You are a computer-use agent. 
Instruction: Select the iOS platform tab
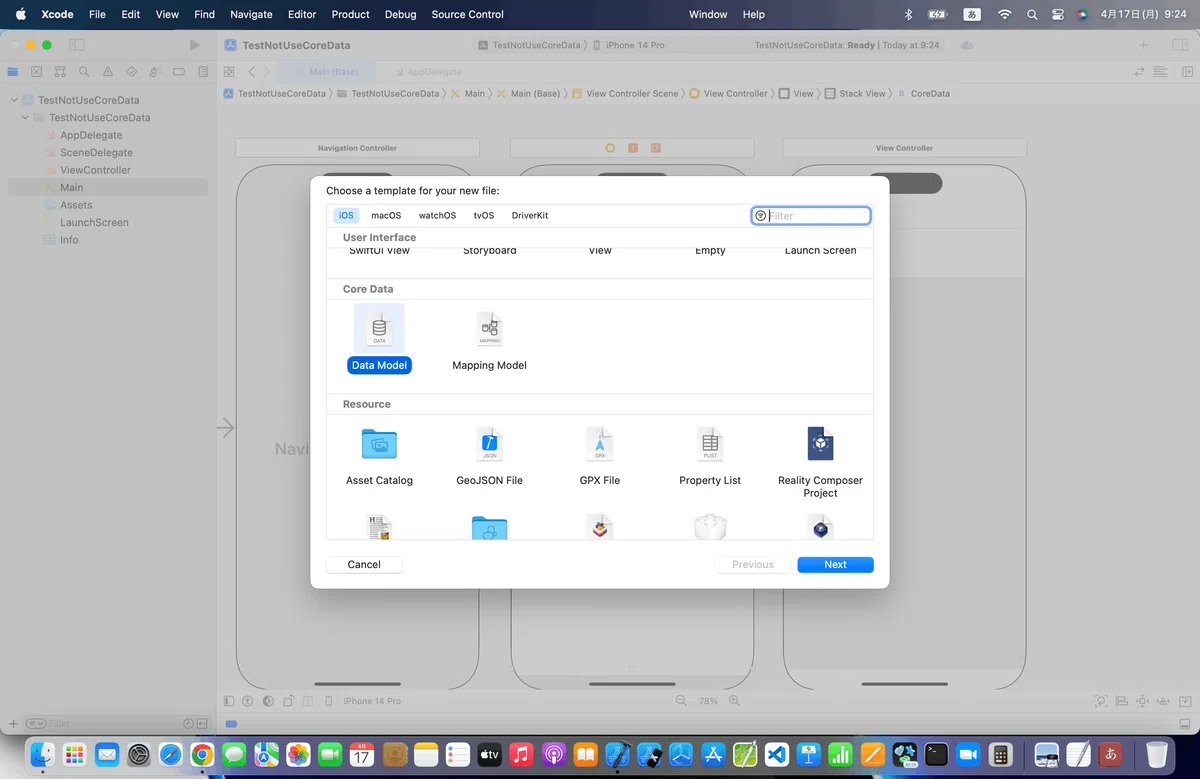(x=346, y=215)
